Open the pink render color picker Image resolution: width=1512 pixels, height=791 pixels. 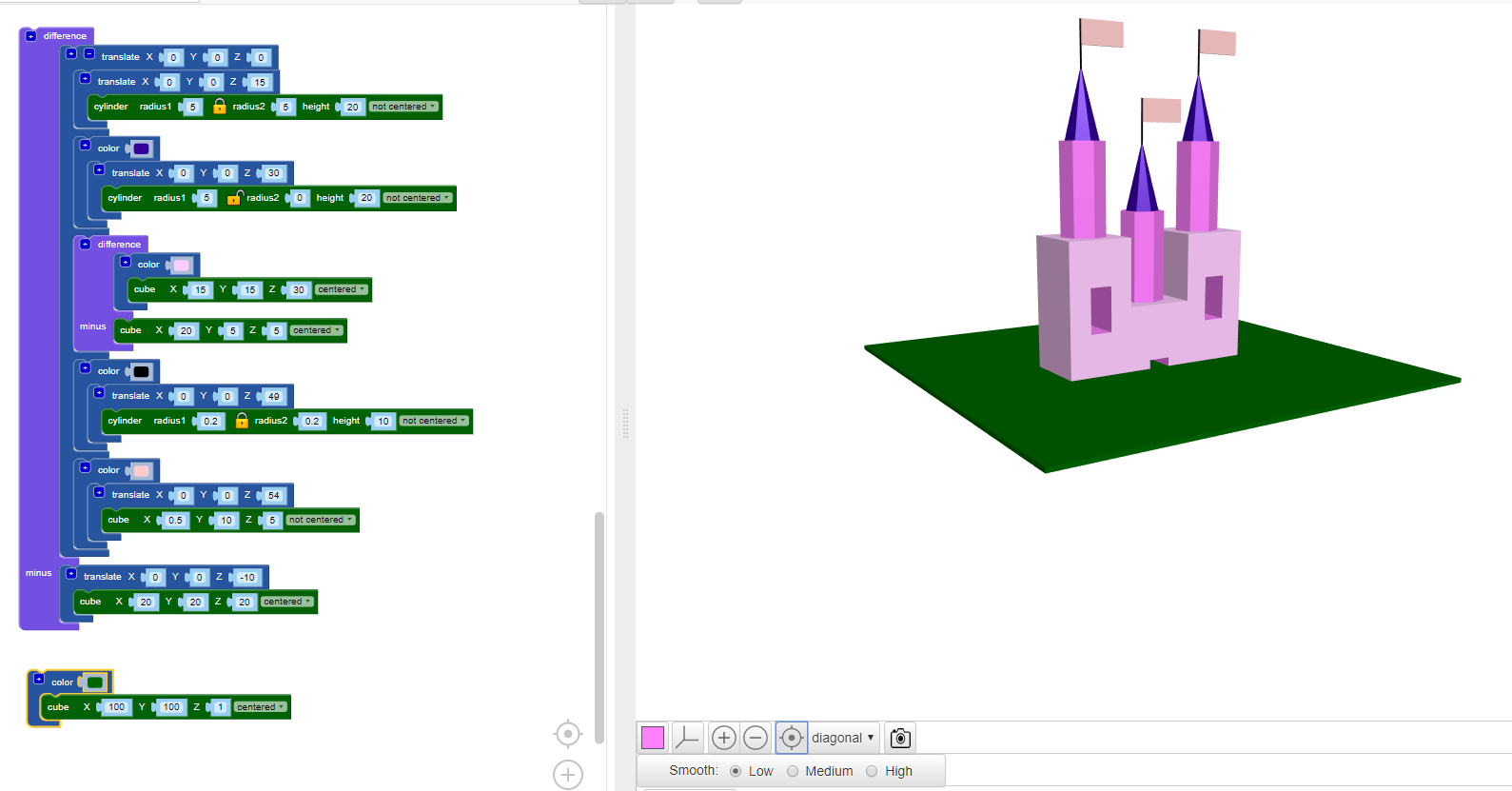point(653,738)
